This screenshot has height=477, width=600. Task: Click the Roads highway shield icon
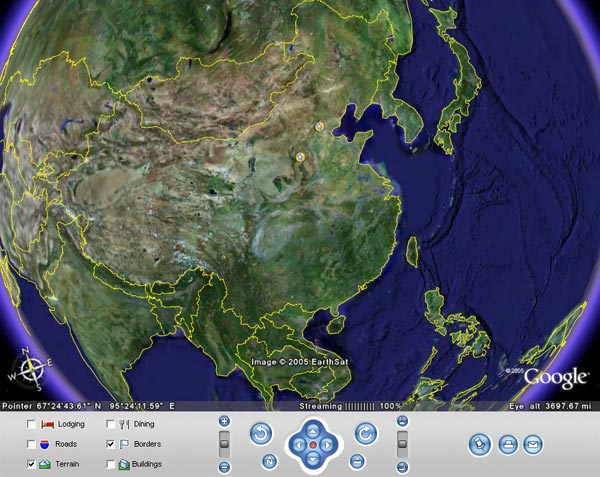(45, 444)
